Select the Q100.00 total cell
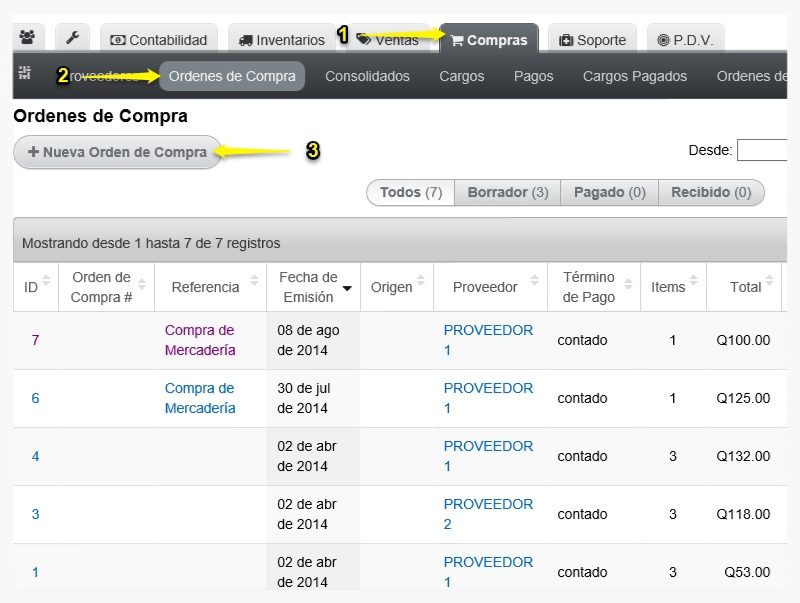Image resolution: width=800 pixels, height=603 pixels. point(743,340)
